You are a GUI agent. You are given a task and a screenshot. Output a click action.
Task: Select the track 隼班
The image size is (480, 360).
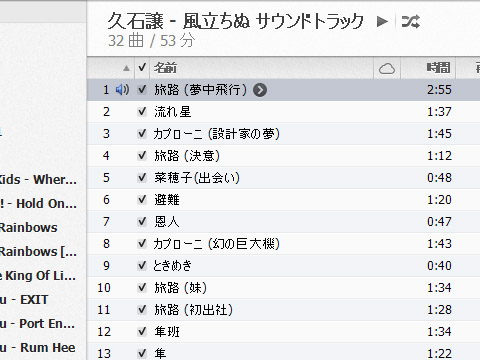[167, 332]
